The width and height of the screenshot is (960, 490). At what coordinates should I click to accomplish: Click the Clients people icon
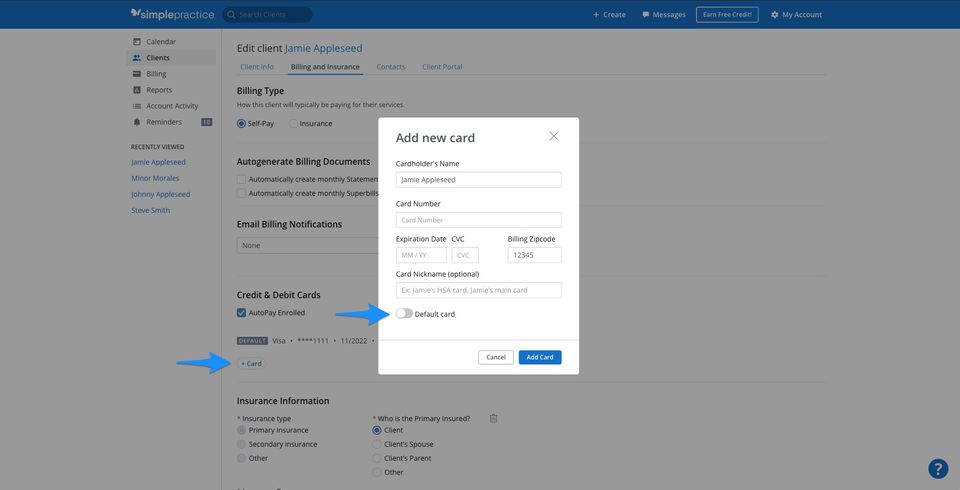137,58
